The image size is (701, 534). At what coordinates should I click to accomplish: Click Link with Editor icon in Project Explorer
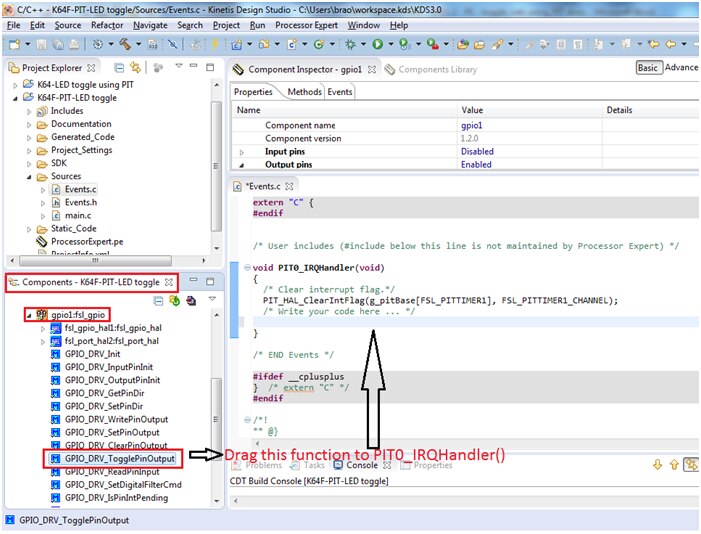tap(135, 68)
